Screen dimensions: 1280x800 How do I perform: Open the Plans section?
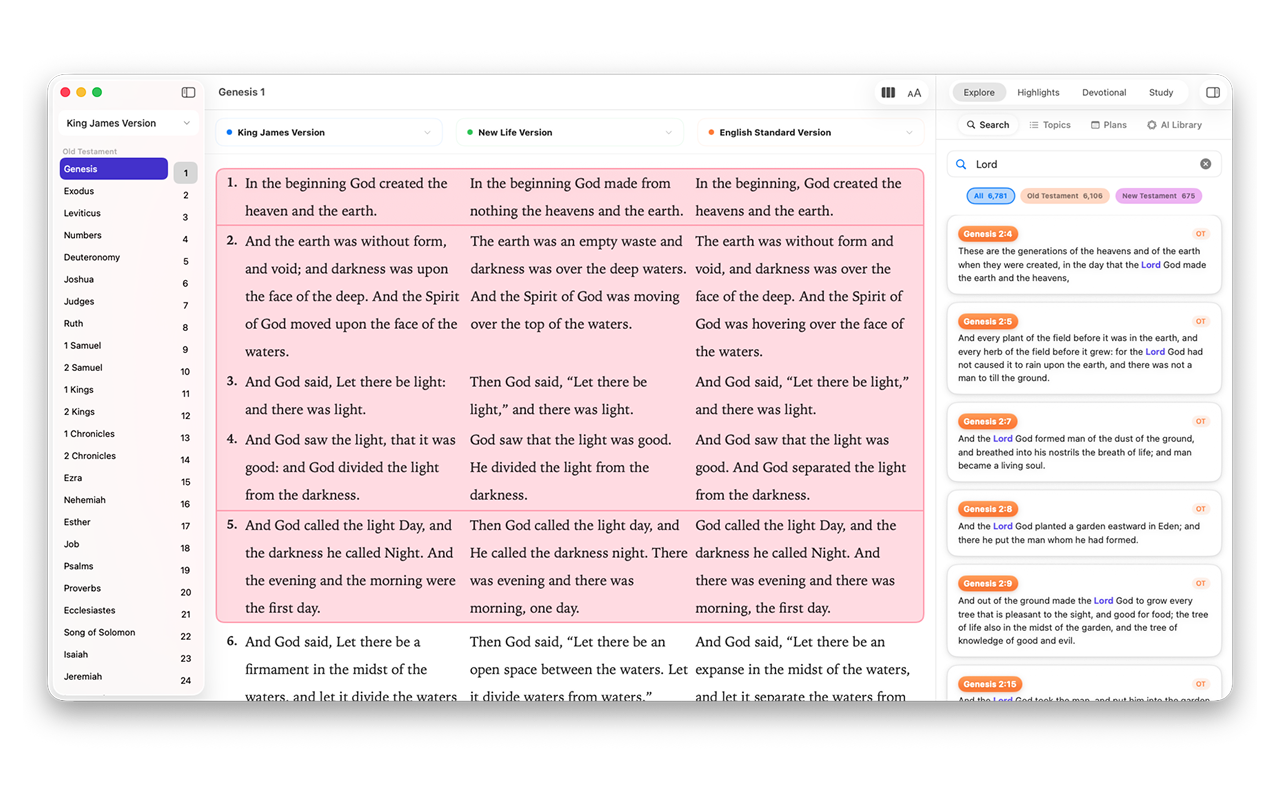[x=1109, y=125]
